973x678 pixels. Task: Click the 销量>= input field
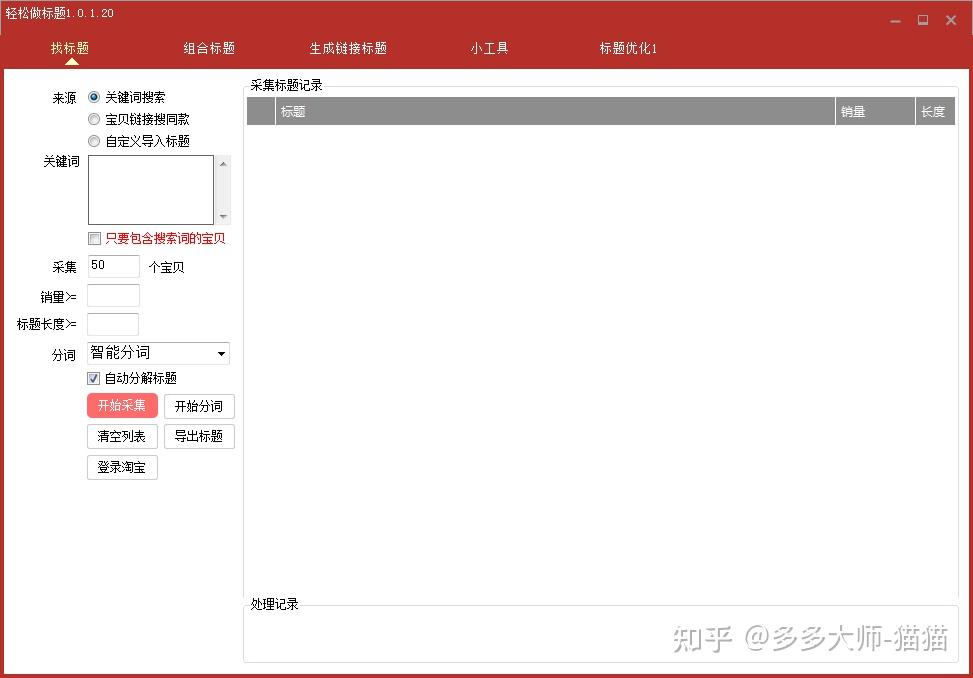(x=113, y=295)
